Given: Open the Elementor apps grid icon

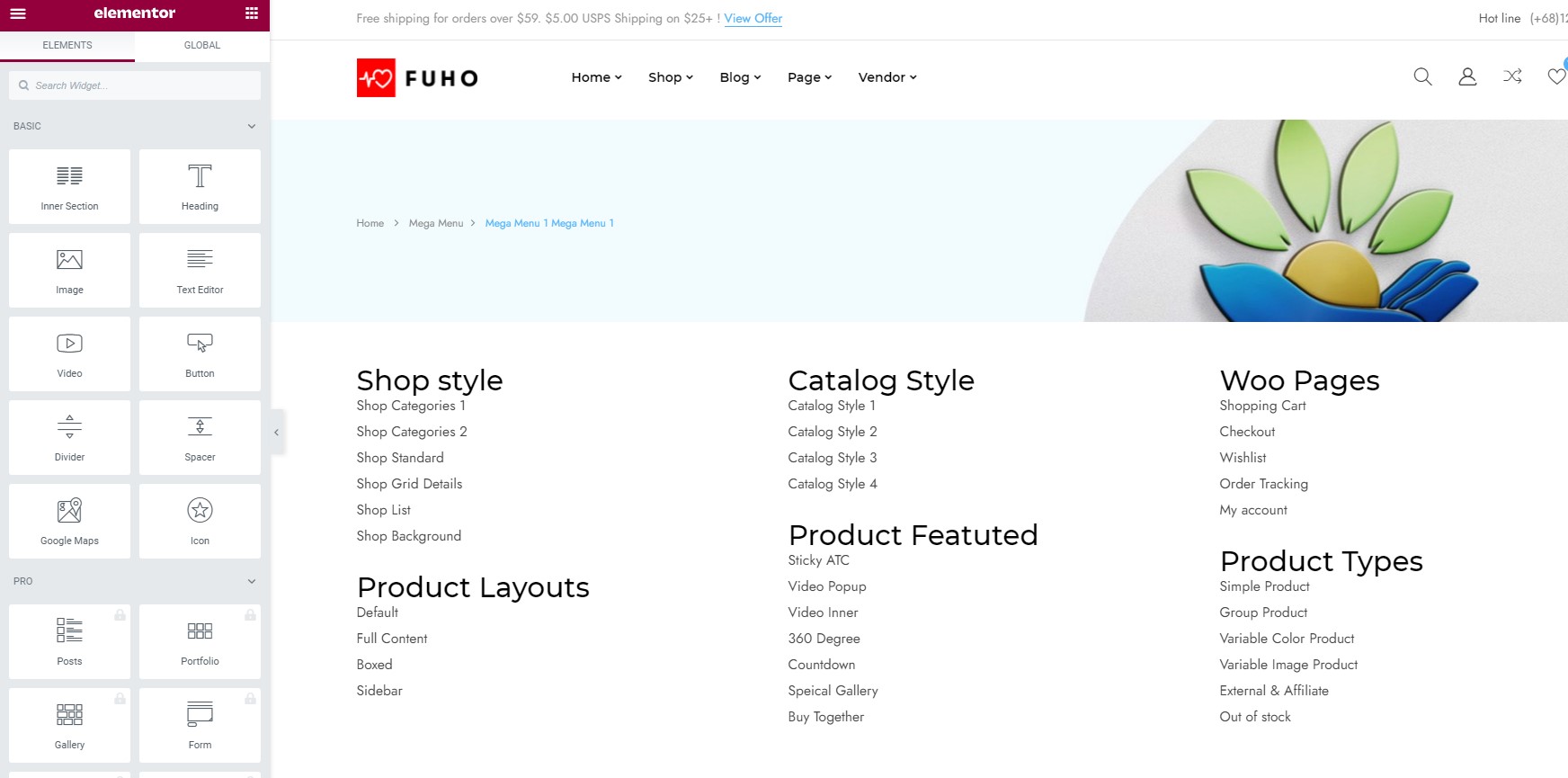Looking at the screenshot, I should (252, 13).
